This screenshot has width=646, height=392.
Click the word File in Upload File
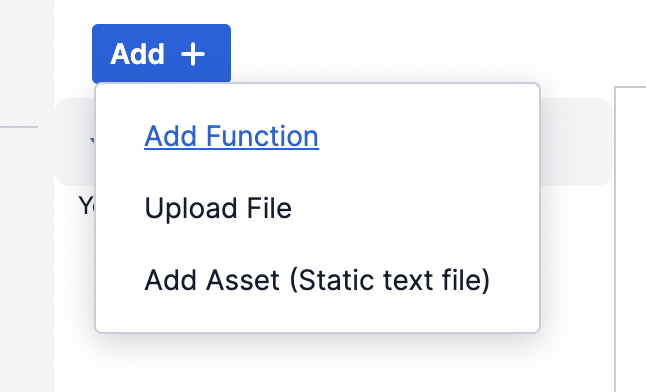tap(269, 208)
